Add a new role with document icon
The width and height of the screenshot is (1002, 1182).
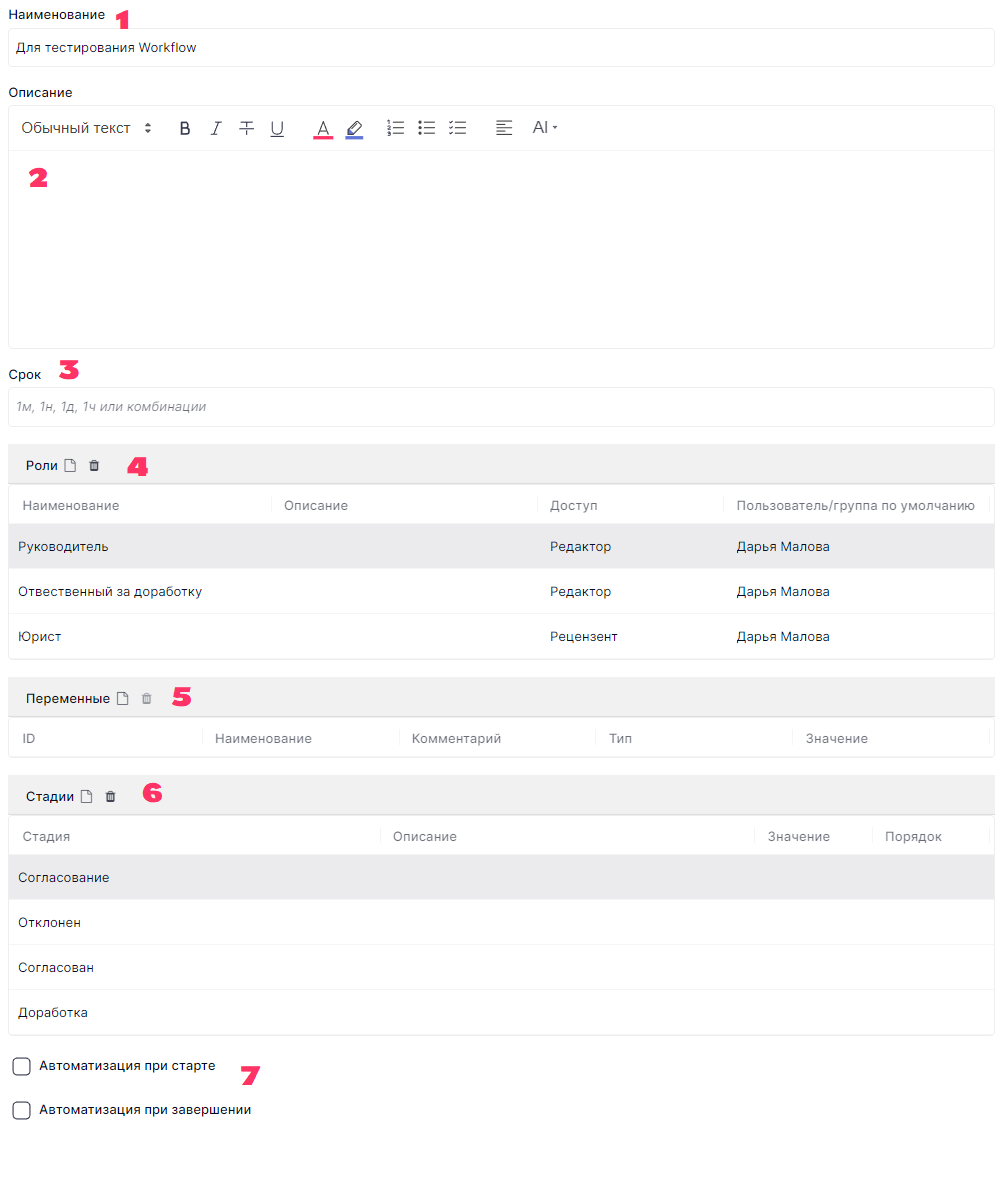(70, 465)
